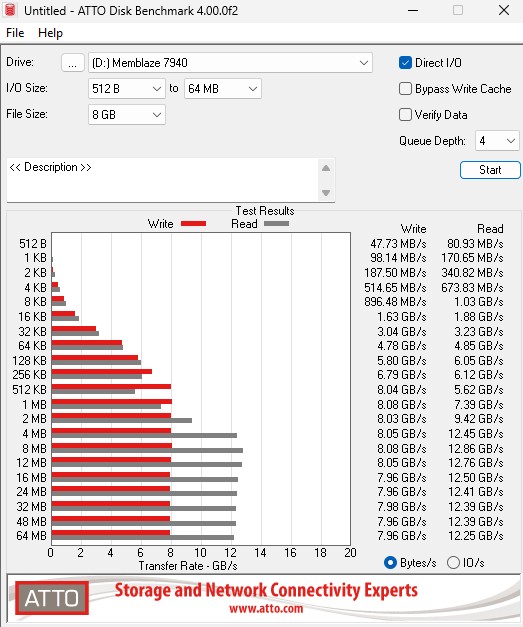Click the 9.42 GB/s read value
This screenshot has height=627, width=523.
[x=479, y=419]
